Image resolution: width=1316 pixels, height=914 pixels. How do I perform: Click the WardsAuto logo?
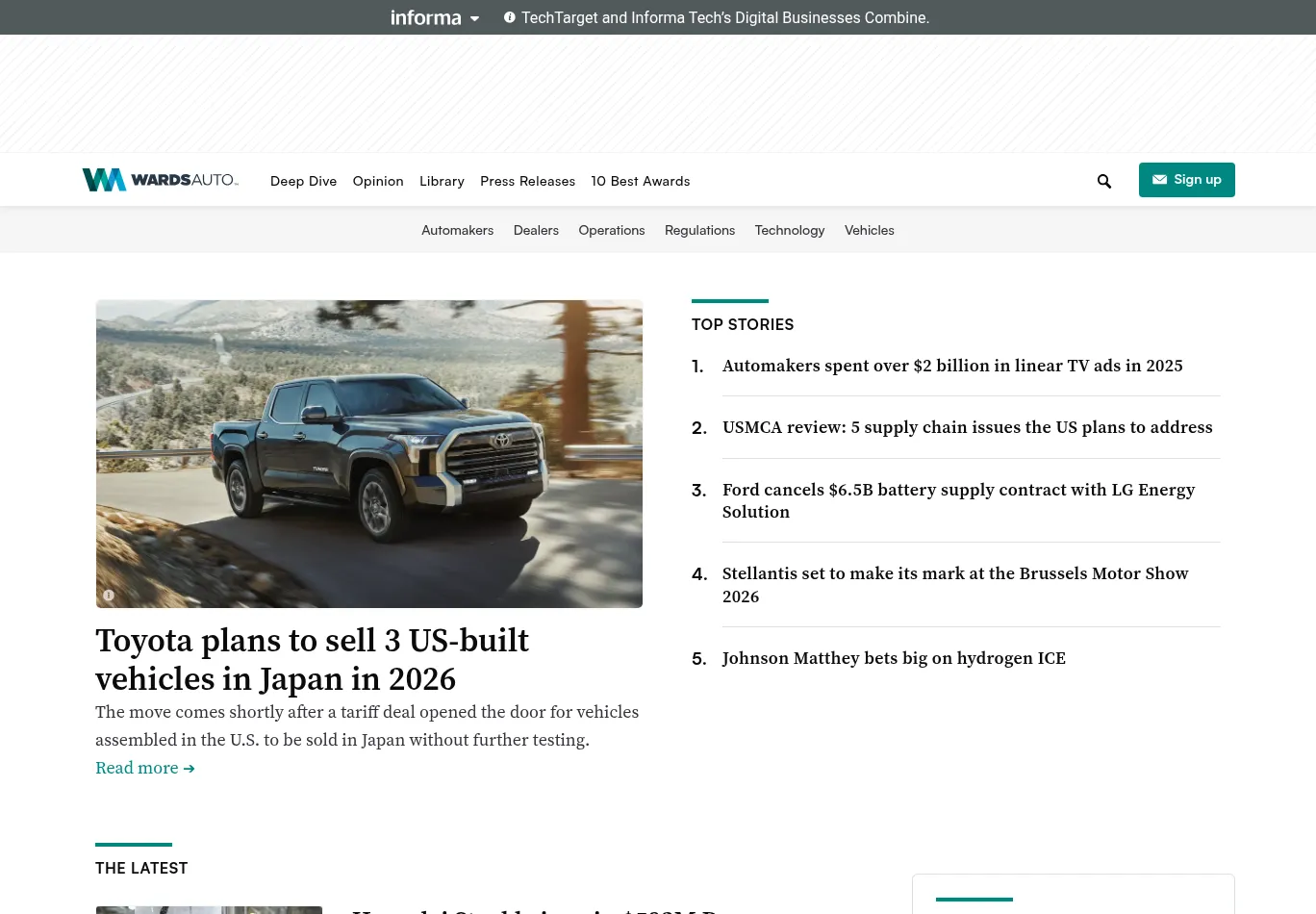160,180
